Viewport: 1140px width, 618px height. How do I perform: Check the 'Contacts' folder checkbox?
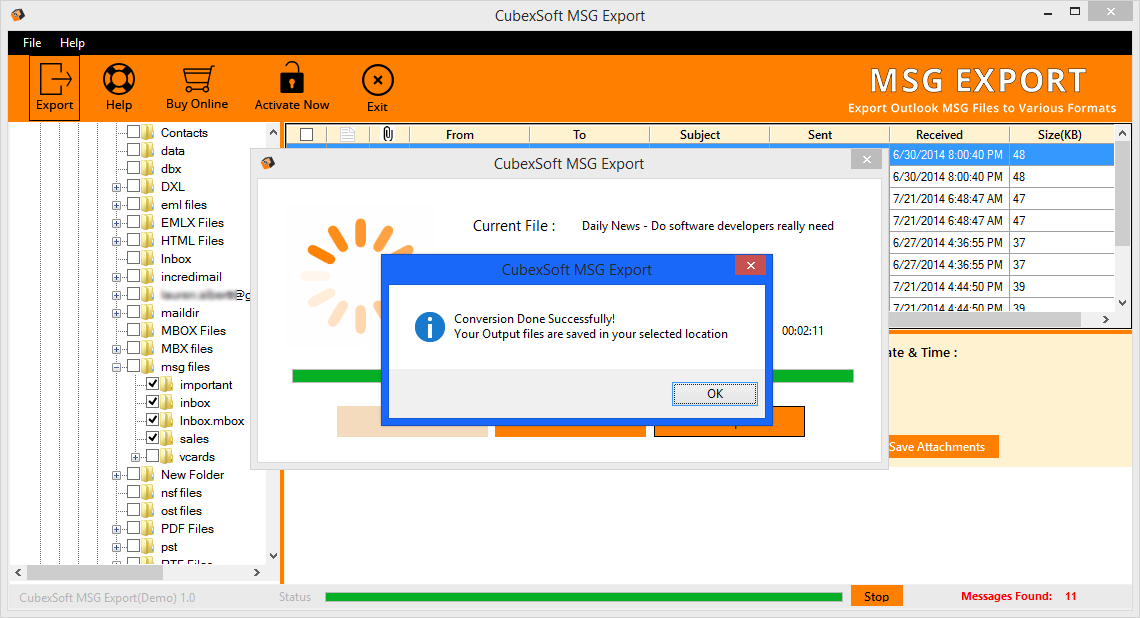(134, 133)
